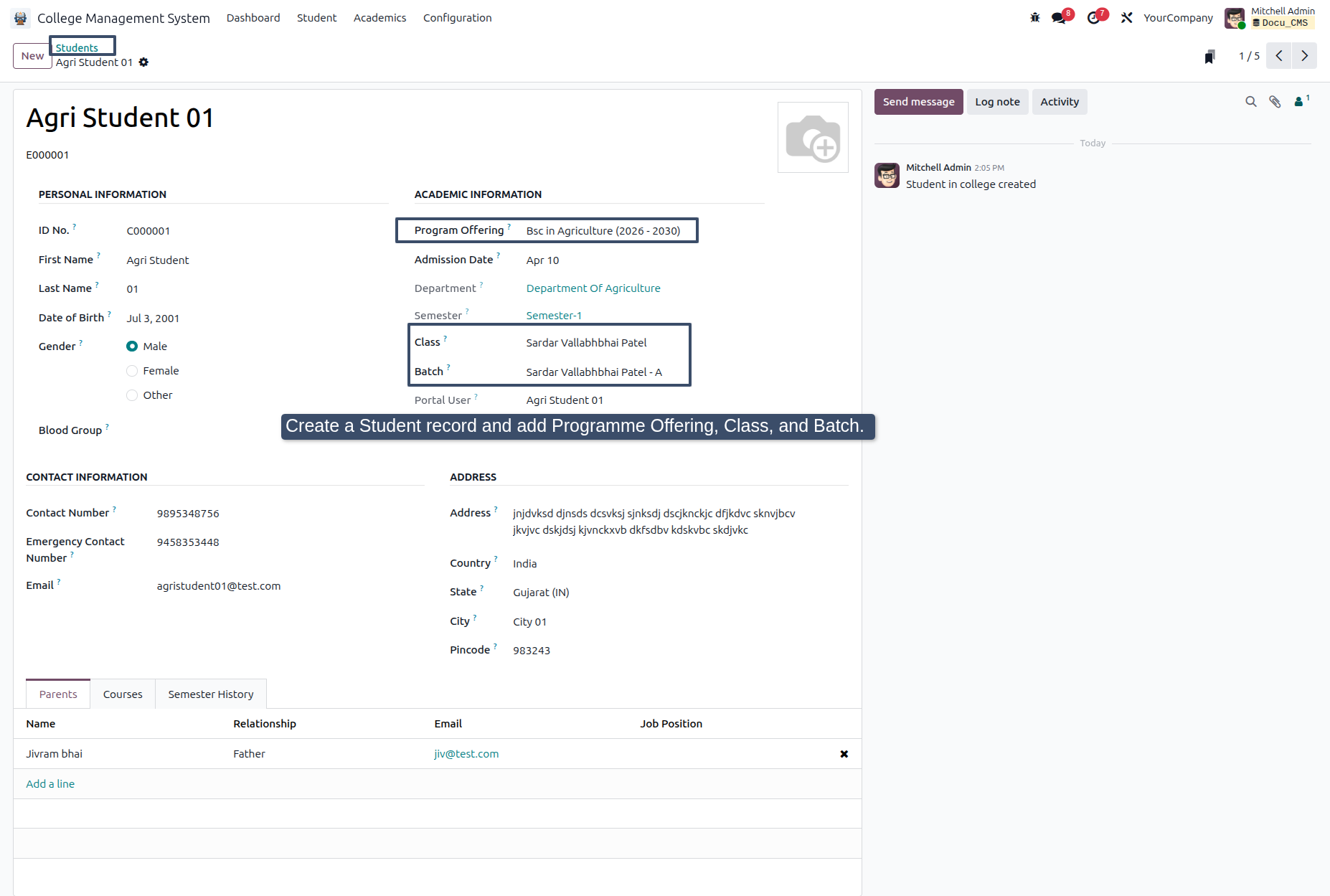Image resolution: width=1330 pixels, height=896 pixels.
Task: Delete the Jivram bhai parent row
Action: click(x=844, y=754)
